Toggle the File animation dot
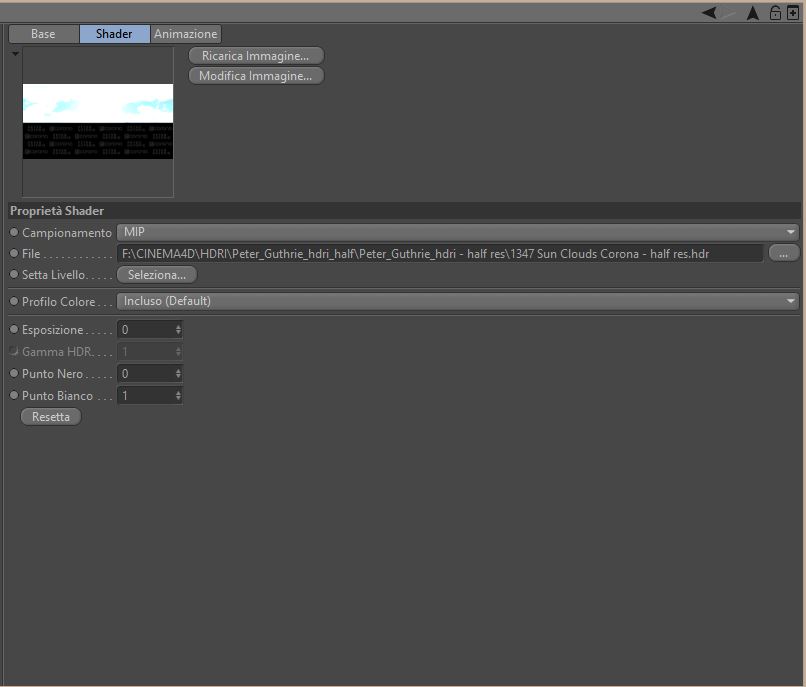 pos(14,254)
